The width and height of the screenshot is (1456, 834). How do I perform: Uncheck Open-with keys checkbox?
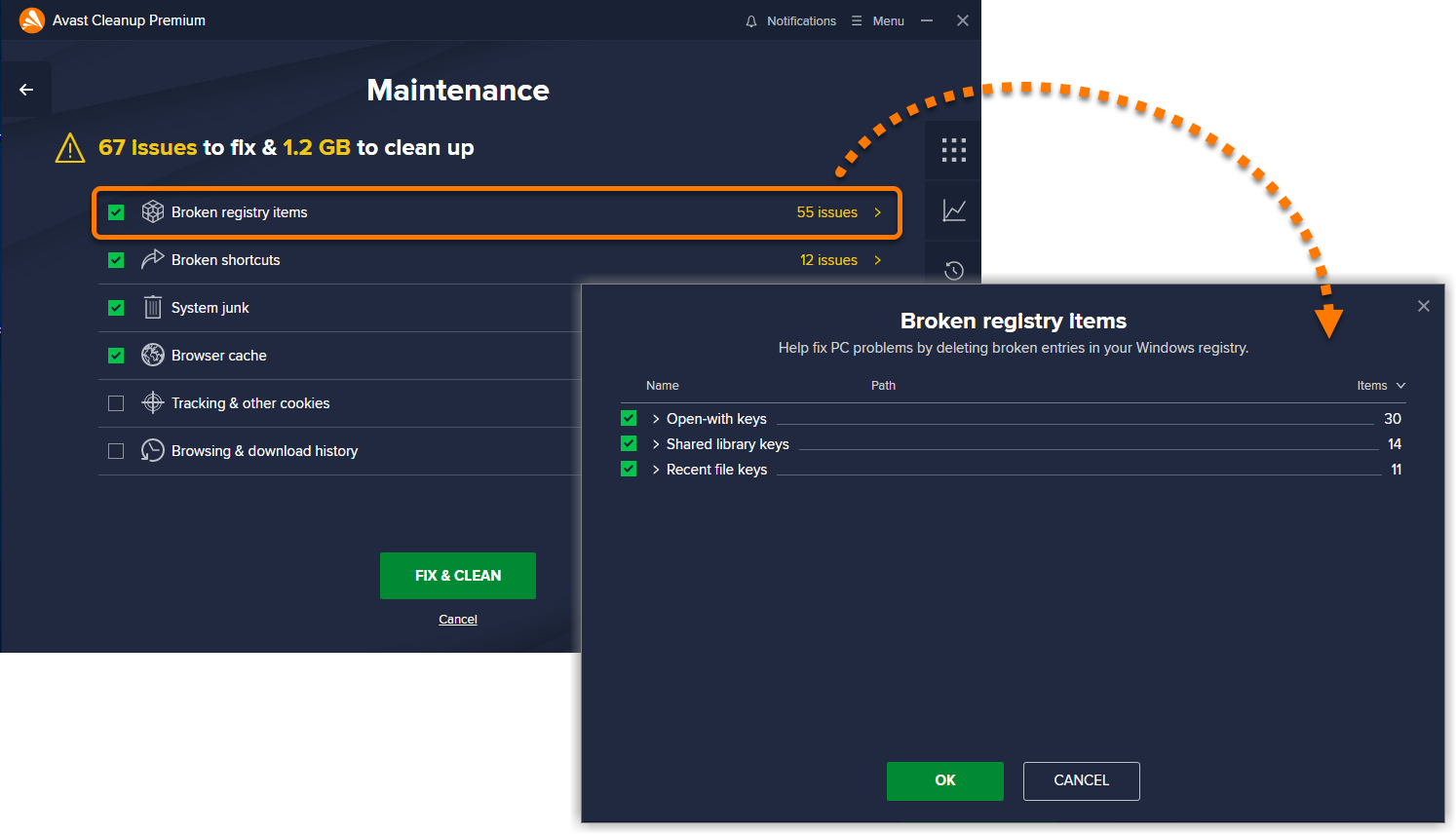(629, 418)
